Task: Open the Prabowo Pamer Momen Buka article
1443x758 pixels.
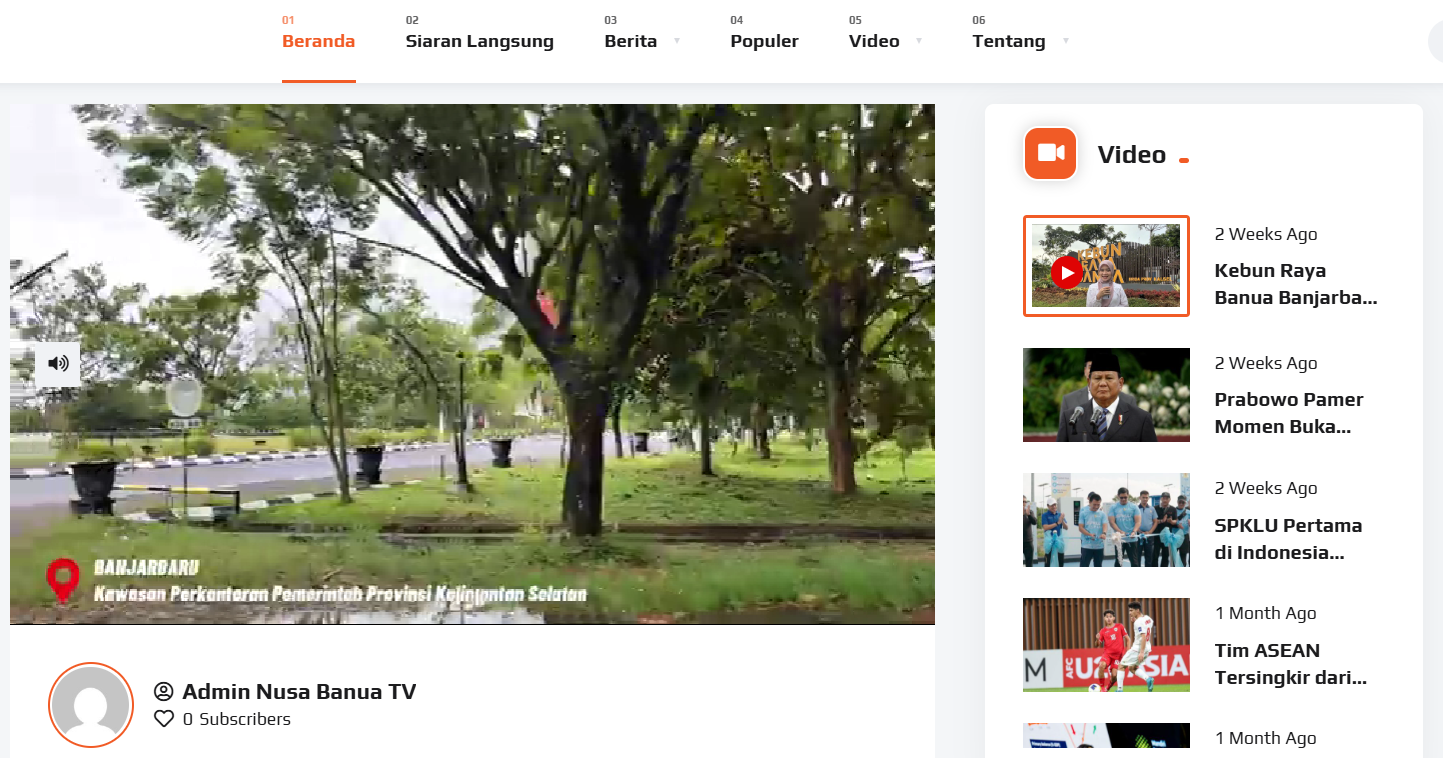Action: click(1289, 413)
